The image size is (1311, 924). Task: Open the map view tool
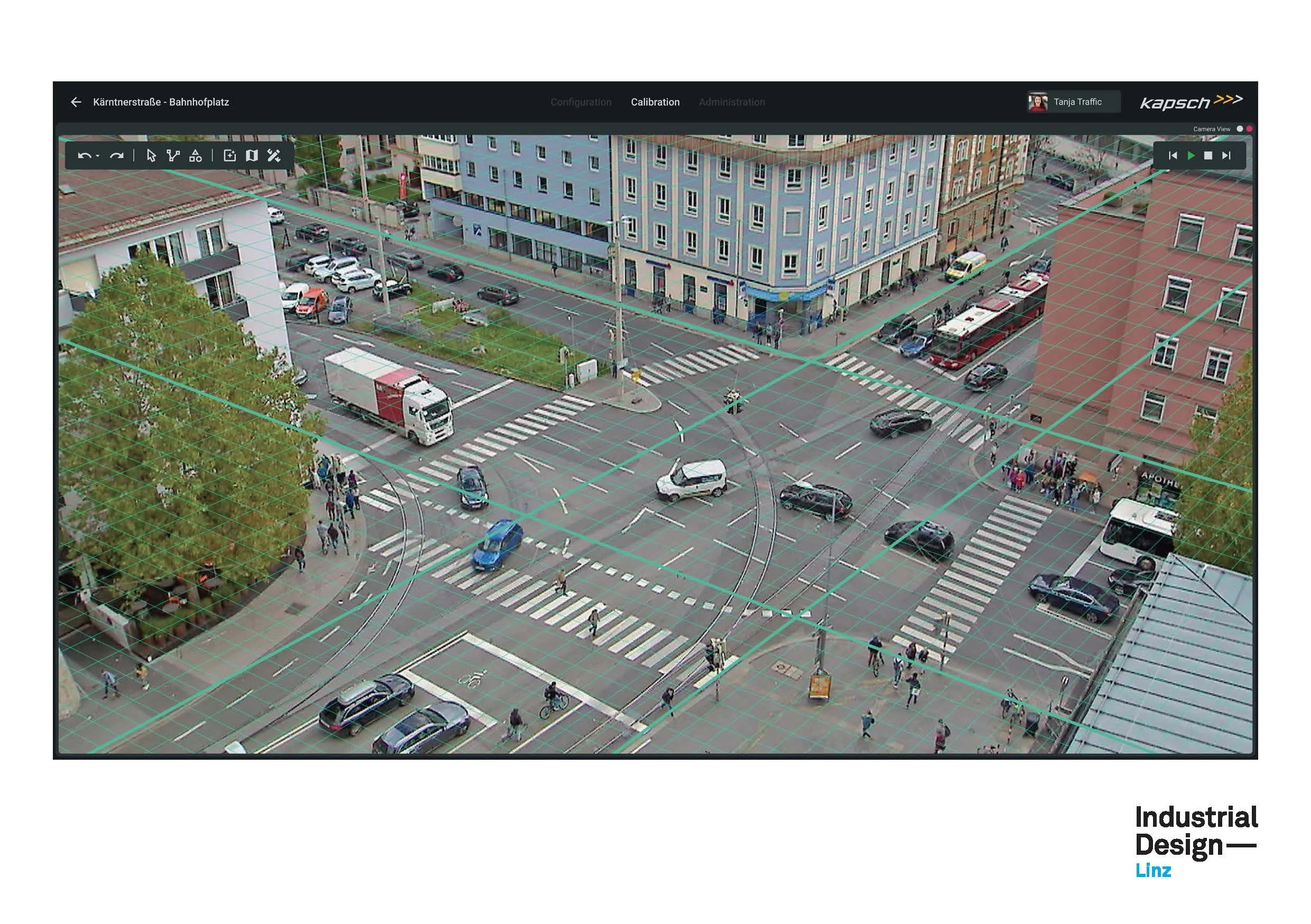(252, 156)
